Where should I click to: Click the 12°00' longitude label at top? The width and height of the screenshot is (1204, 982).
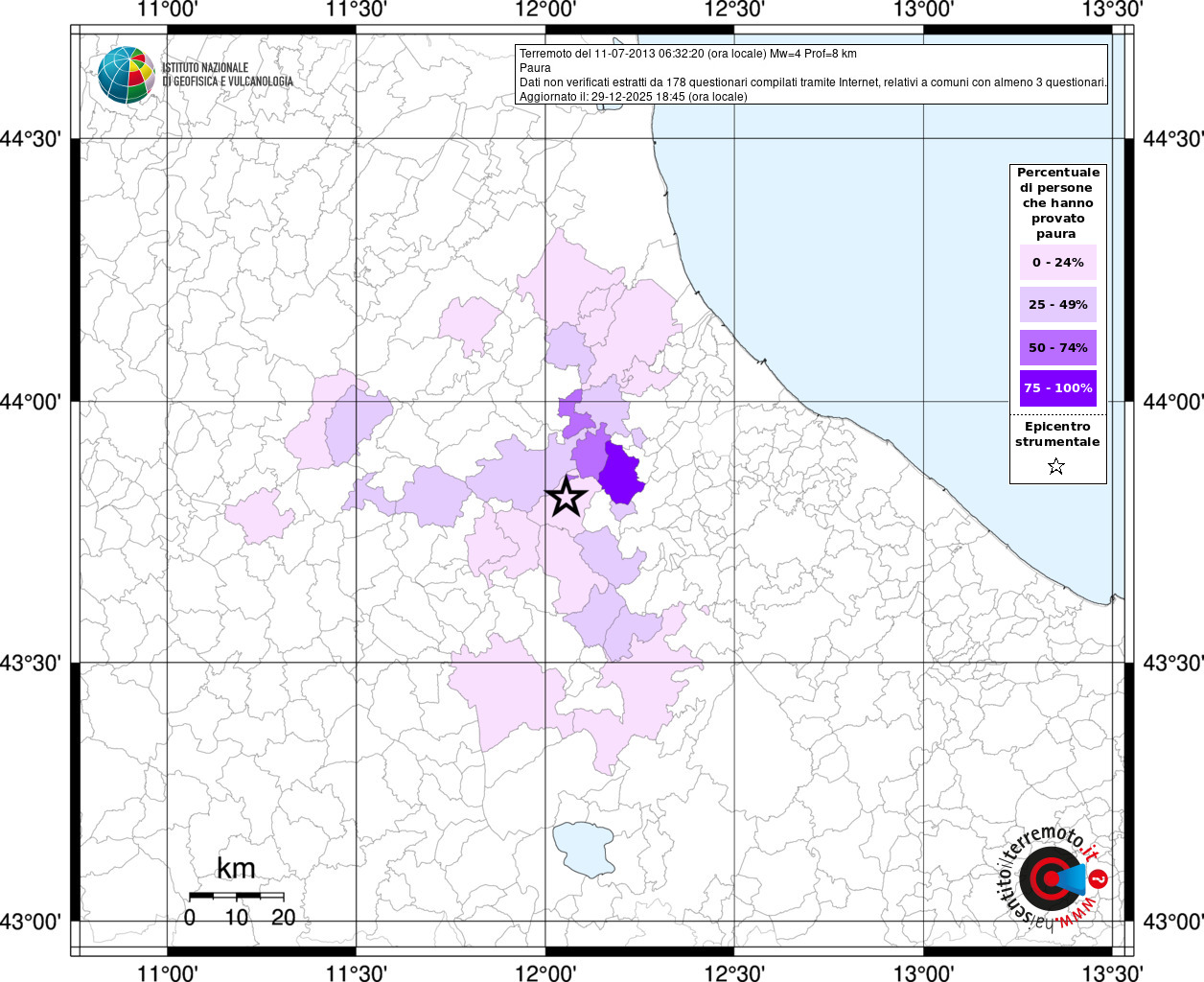[x=545, y=10]
